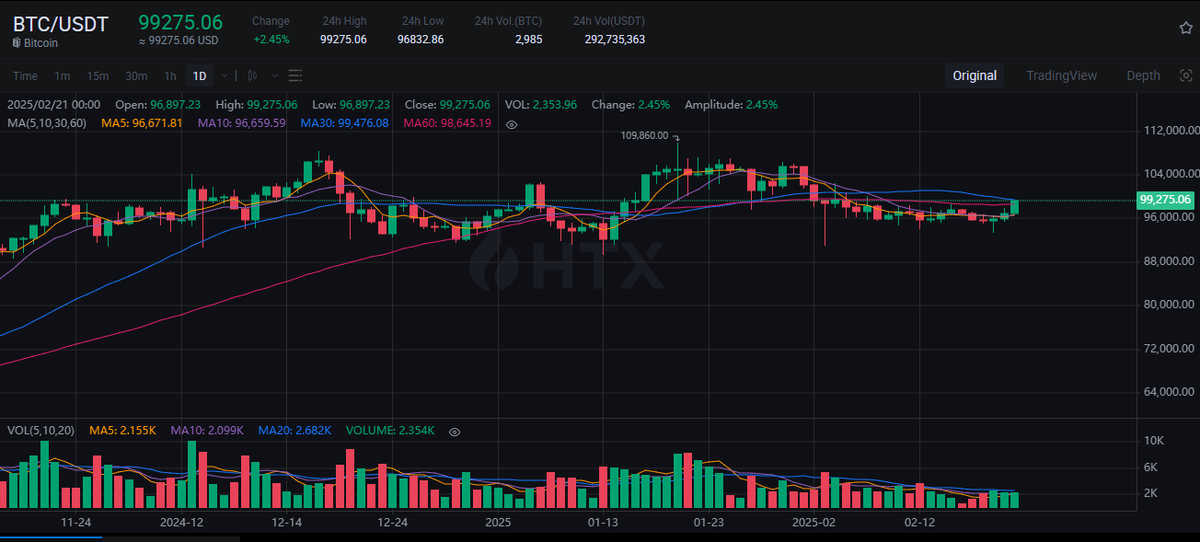Click the 2025/02/21 00:00 candle date
The height and width of the screenshot is (542, 1200).
pos(53,104)
